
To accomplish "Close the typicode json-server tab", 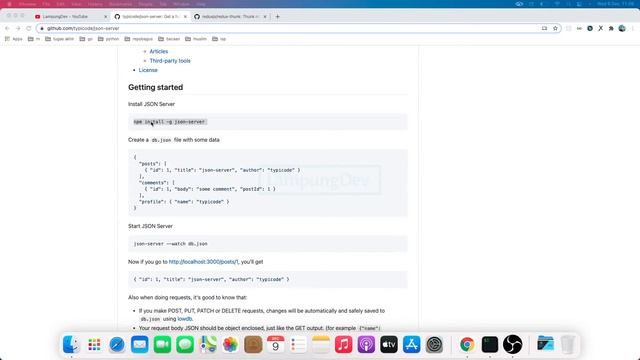I will 185,17.
